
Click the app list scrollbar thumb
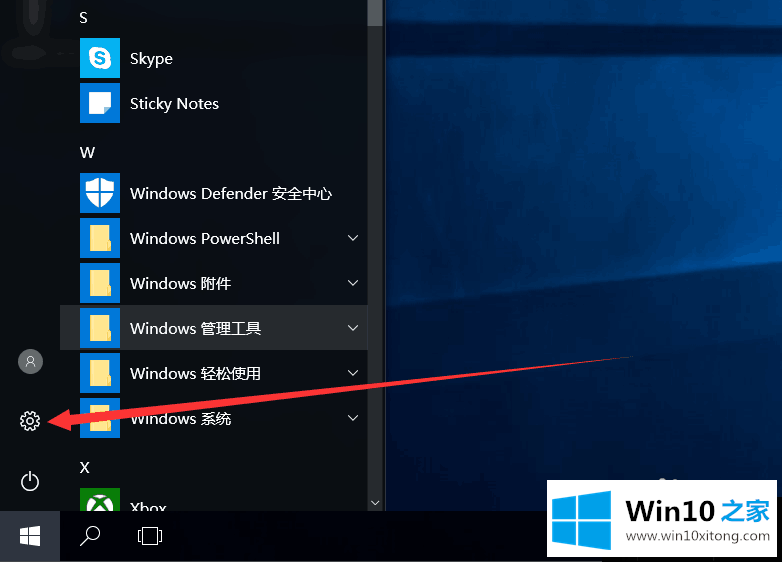375,12
